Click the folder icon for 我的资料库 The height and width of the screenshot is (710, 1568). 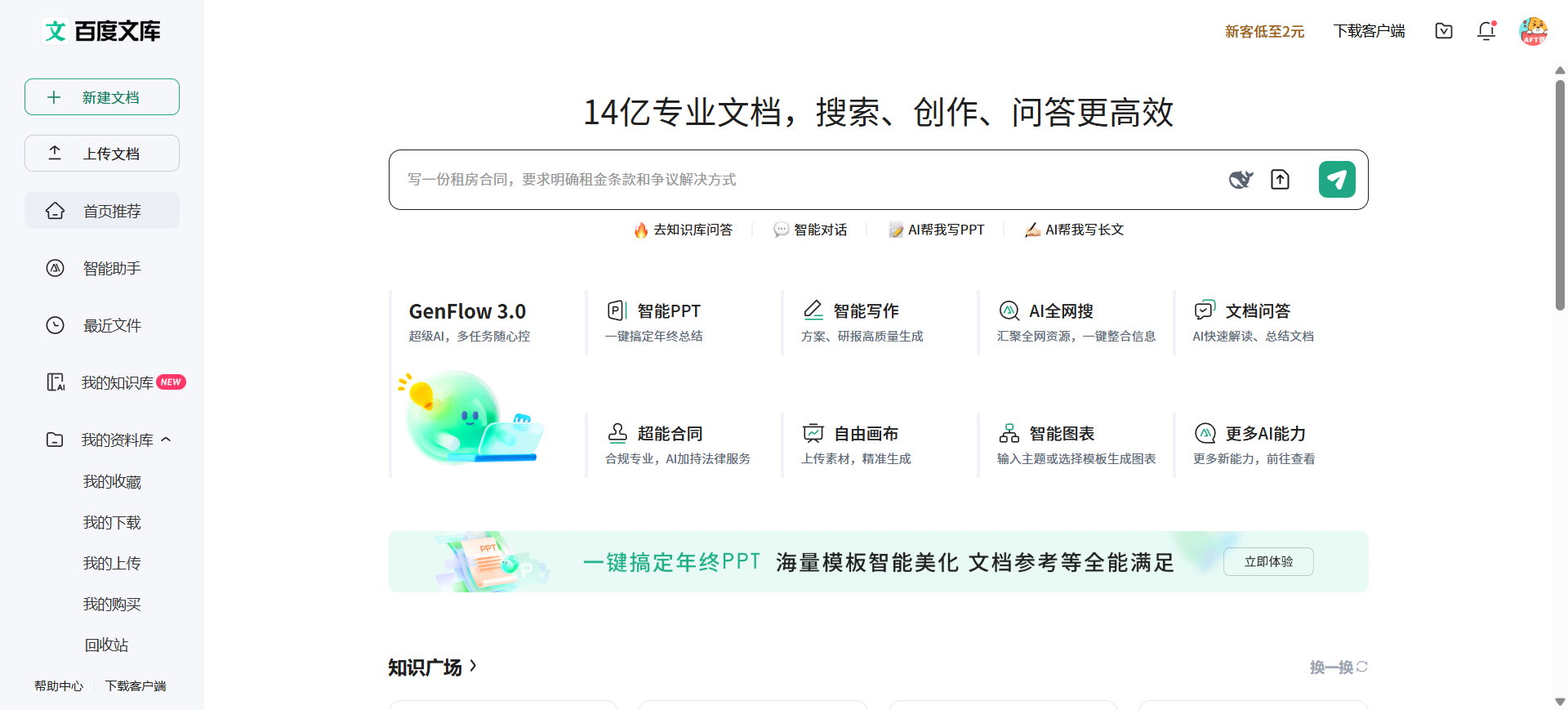click(x=55, y=440)
